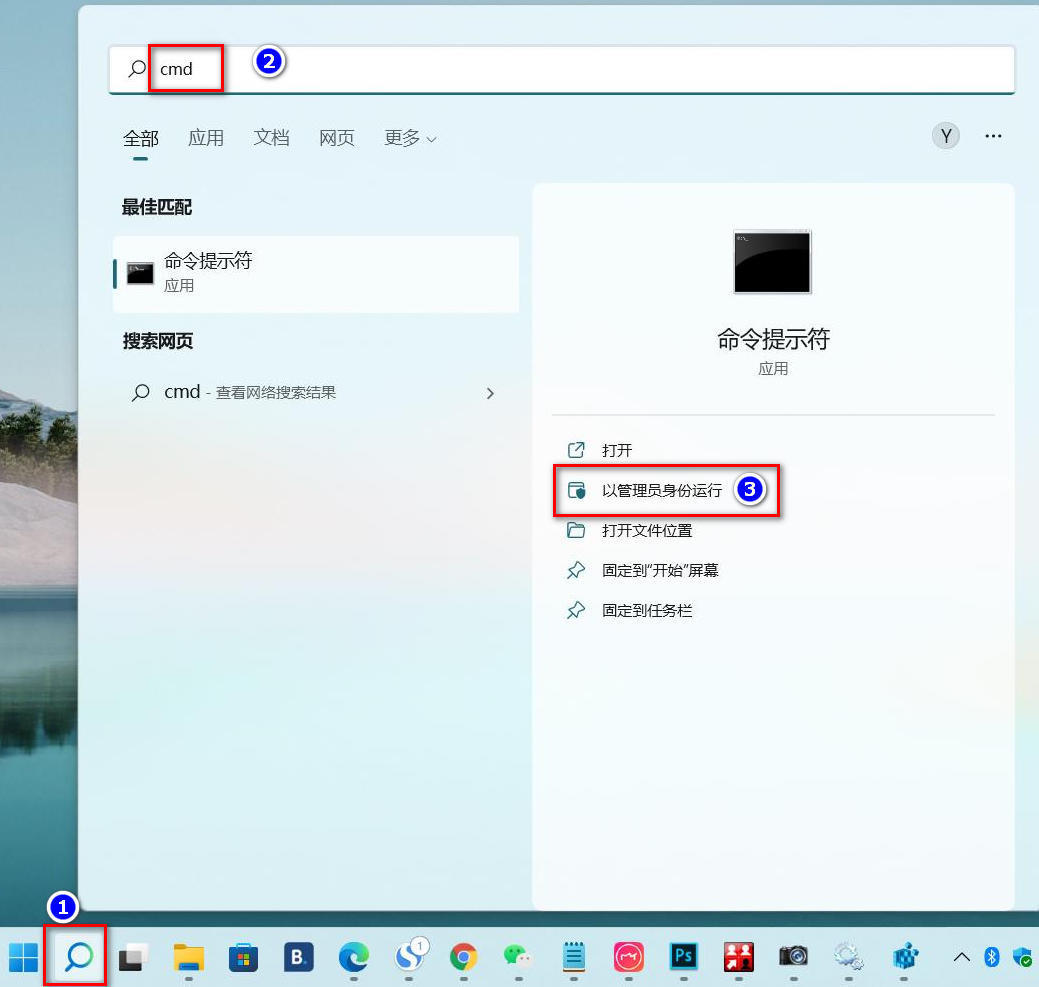Switch to the 应用 tab
The image size is (1039, 987).
(x=206, y=138)
